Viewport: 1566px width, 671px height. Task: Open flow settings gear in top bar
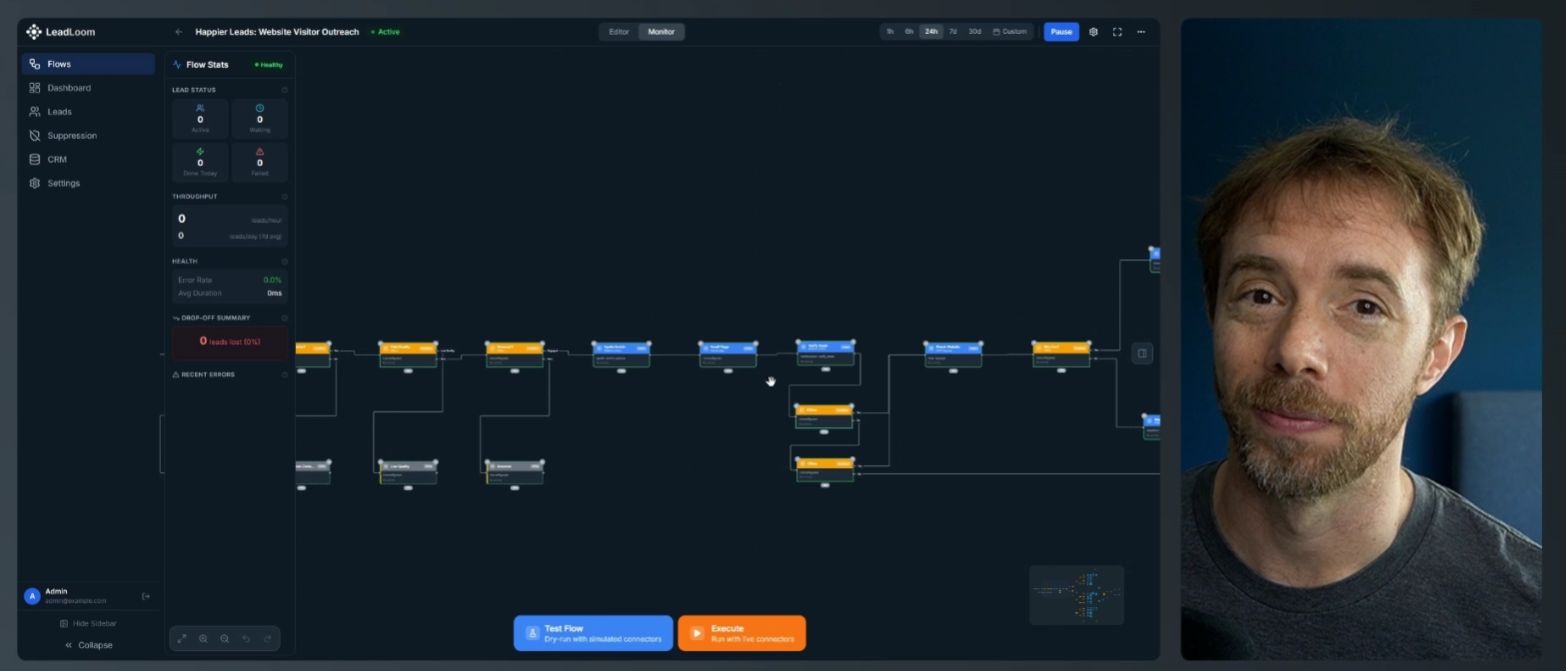click(x=1093, y=32)
